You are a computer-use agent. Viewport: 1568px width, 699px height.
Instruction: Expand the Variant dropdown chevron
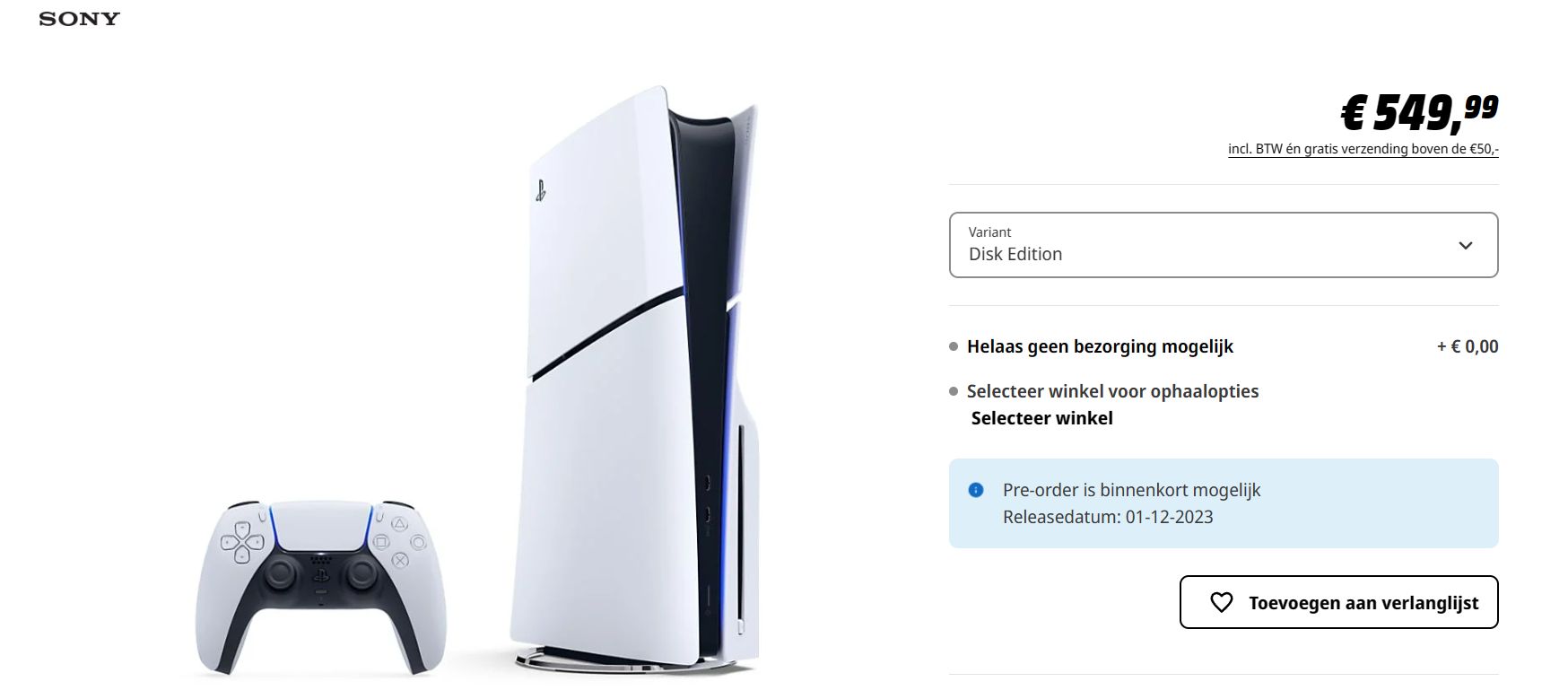pyautogui.click(x=1466, y=245)
